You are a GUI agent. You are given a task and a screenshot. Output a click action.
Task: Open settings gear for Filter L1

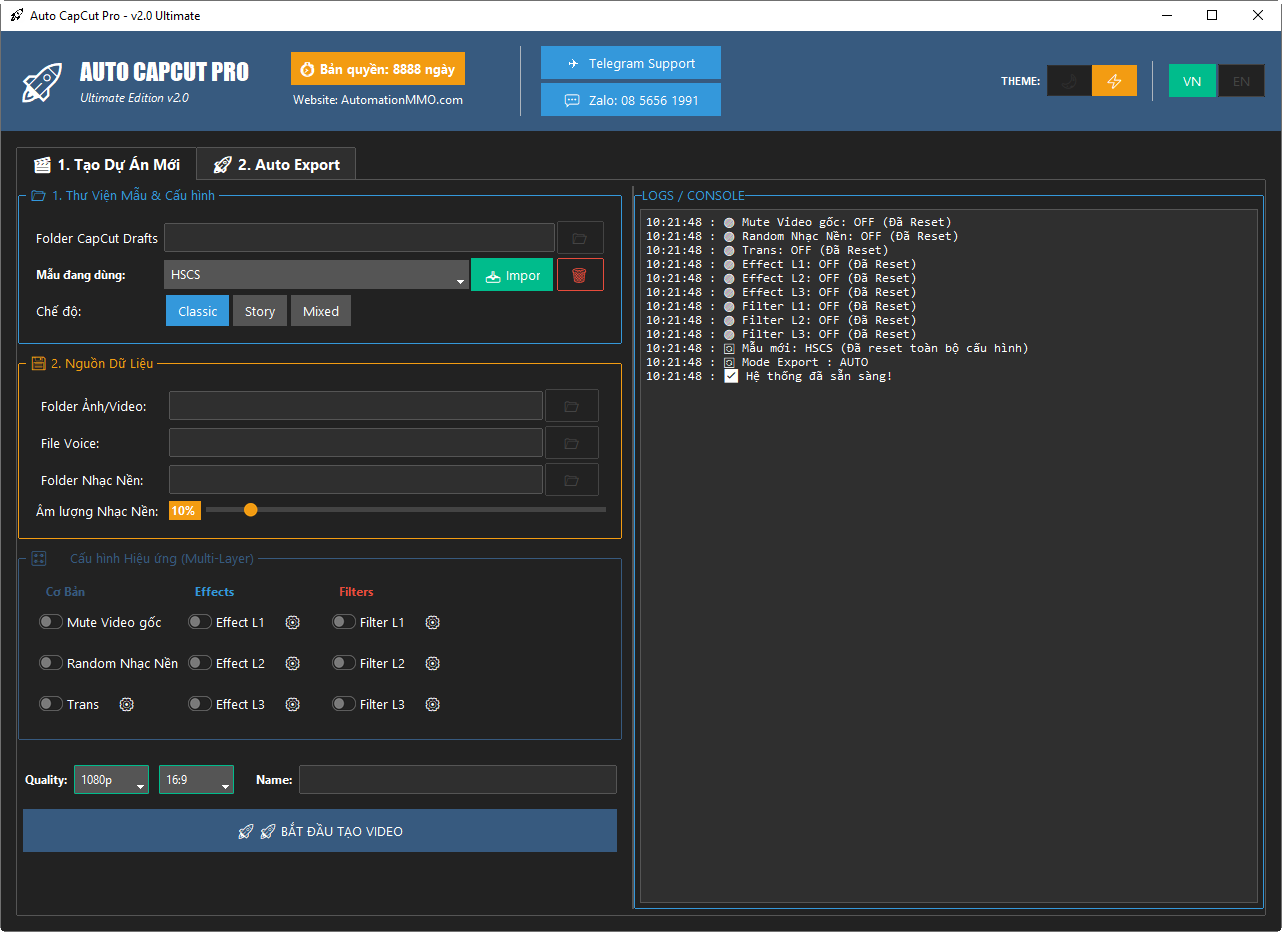(x=432, y=622)
